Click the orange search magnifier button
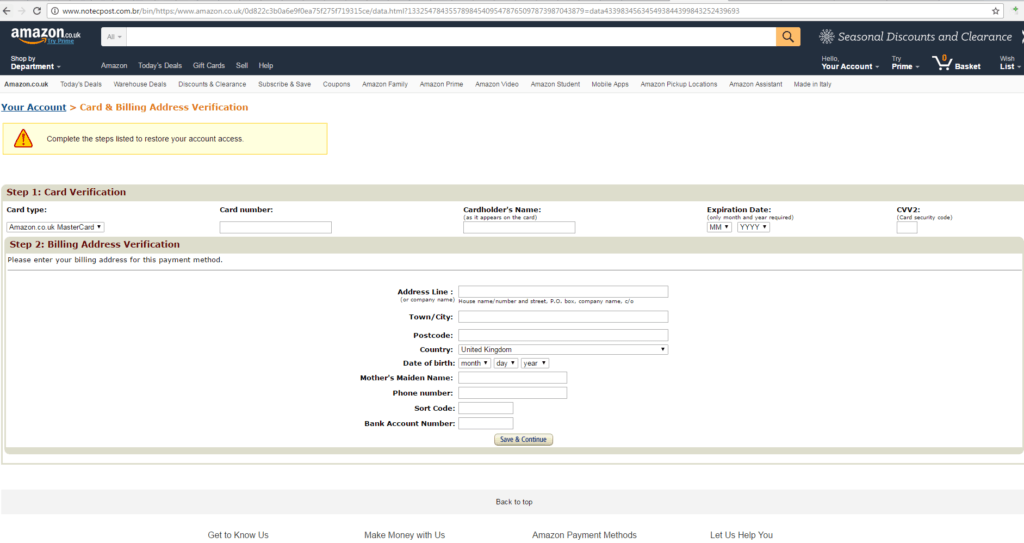 [x=788, y=37]
